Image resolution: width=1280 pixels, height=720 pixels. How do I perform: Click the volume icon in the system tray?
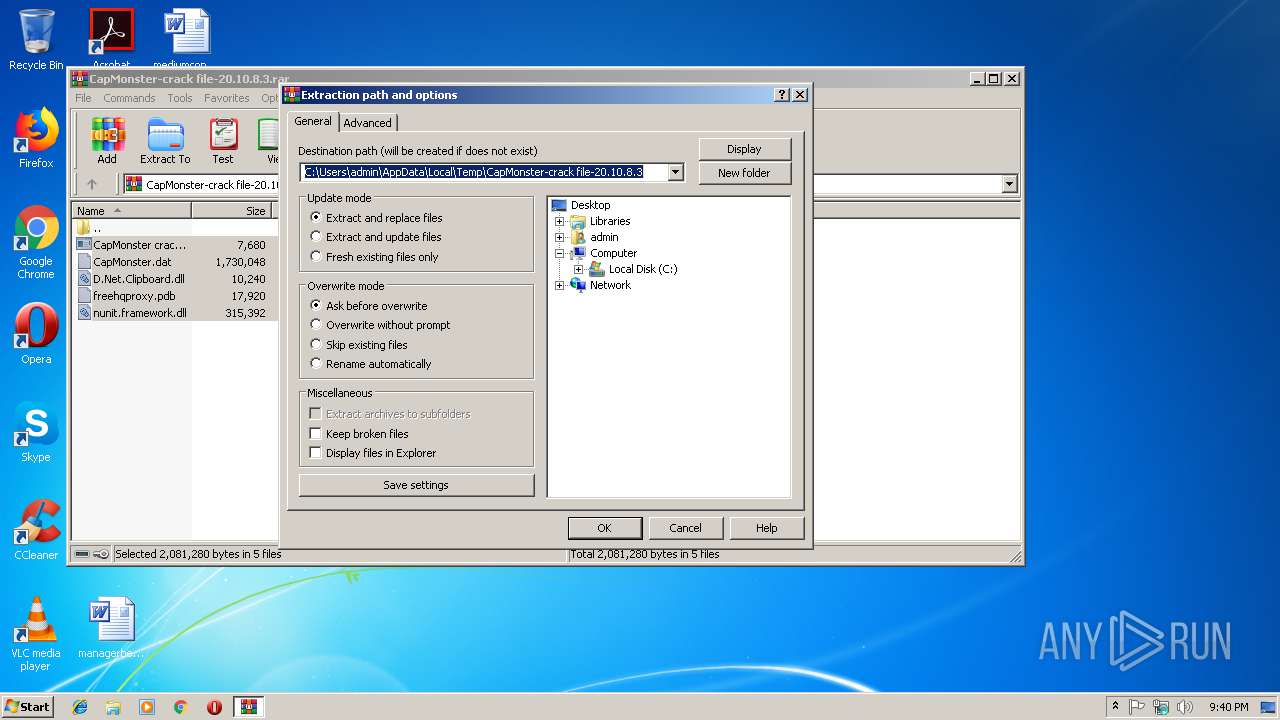click(x=1185, y=707)
